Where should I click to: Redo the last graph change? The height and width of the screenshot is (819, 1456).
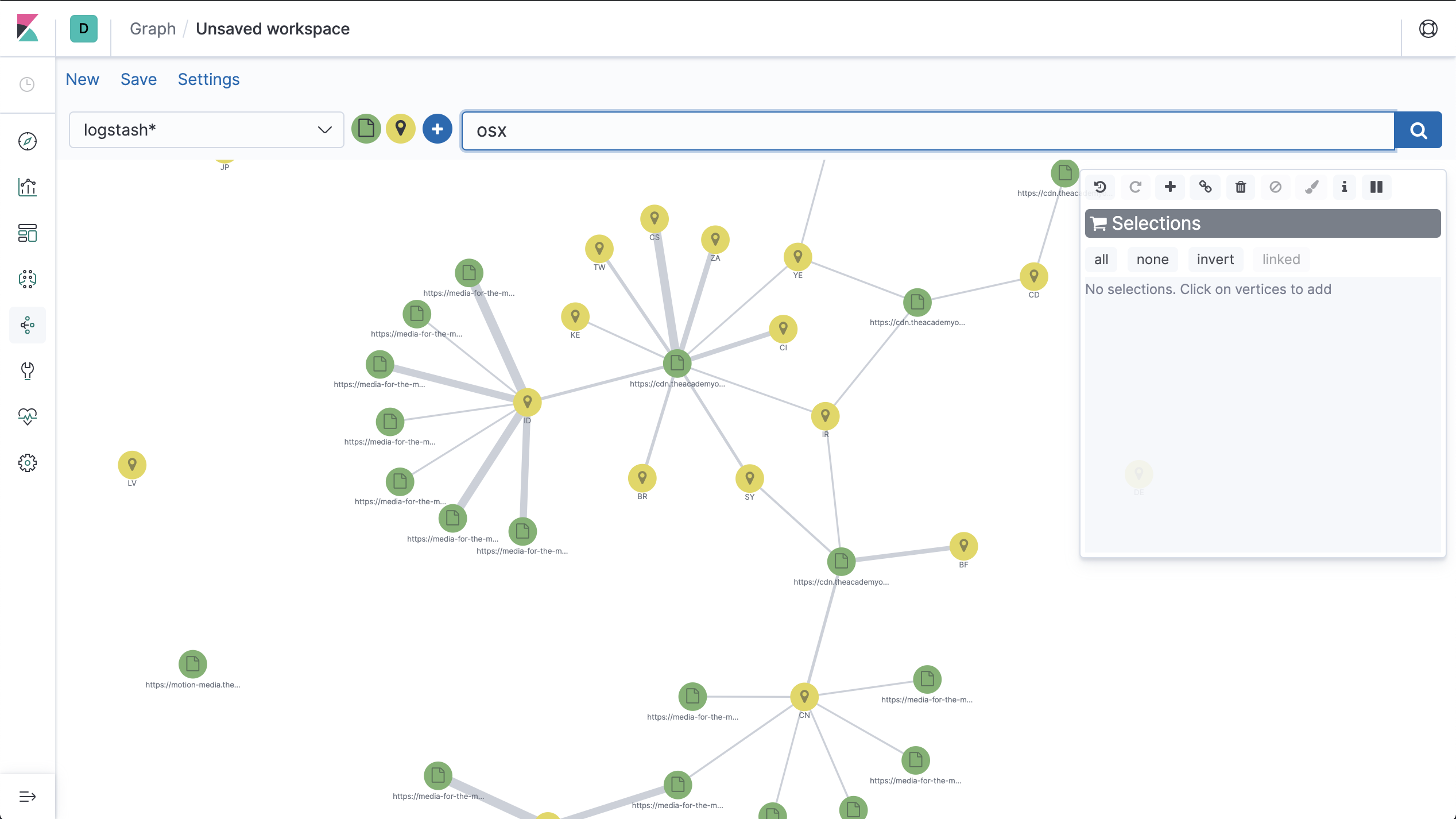point(1135,187)
